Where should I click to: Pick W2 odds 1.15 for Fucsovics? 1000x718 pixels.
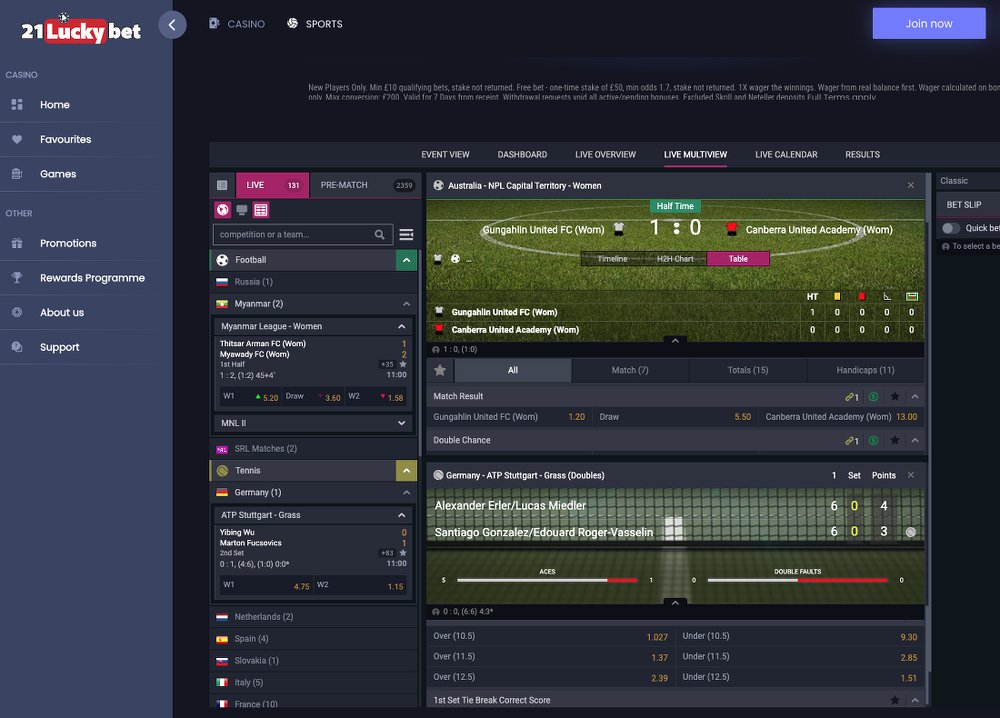(360, 585)
